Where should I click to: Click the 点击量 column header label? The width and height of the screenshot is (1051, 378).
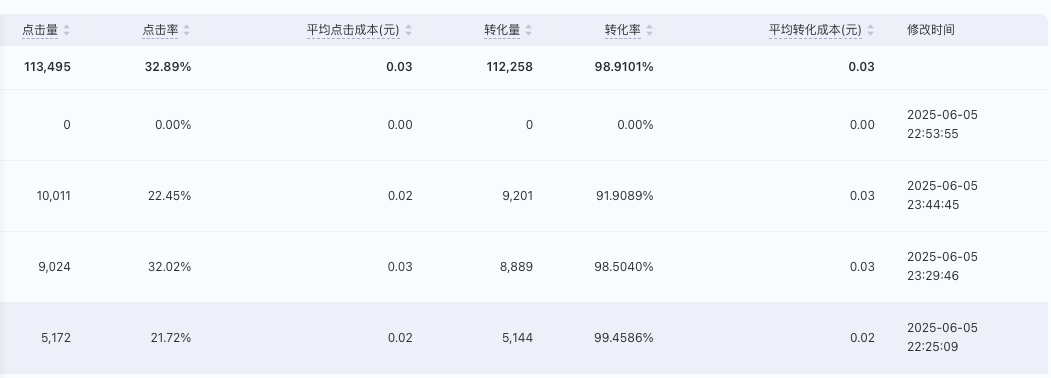pos(40,30)
